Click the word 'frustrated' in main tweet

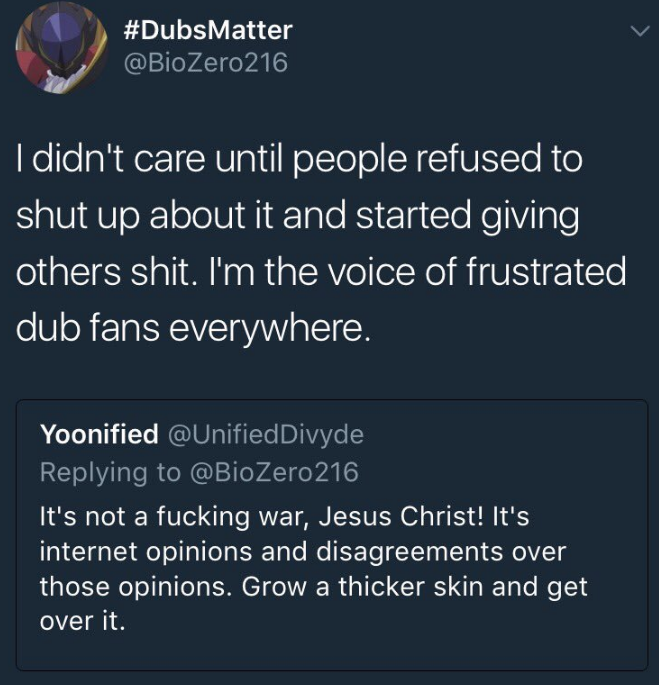[546, 272]
